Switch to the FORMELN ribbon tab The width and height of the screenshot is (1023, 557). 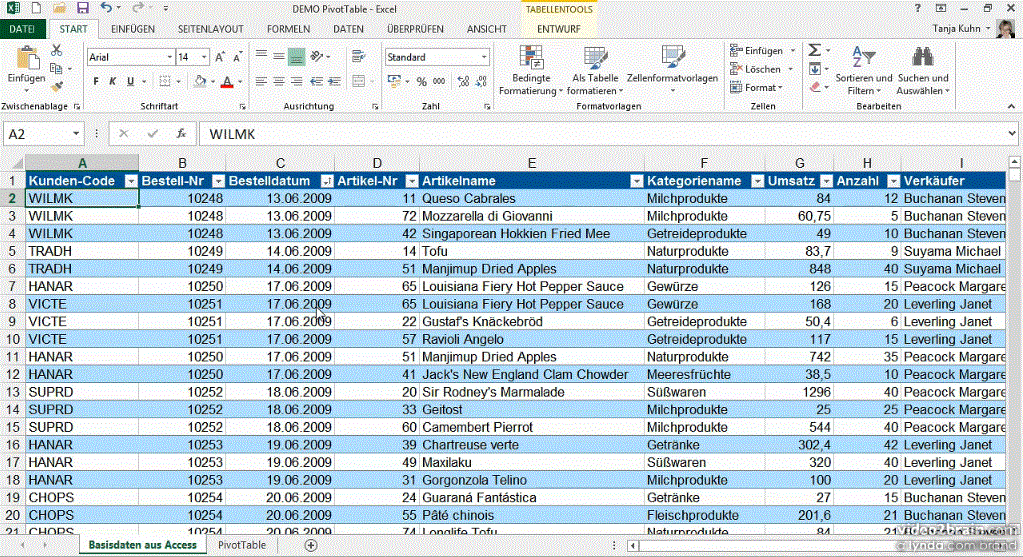(x=288, y=29)
